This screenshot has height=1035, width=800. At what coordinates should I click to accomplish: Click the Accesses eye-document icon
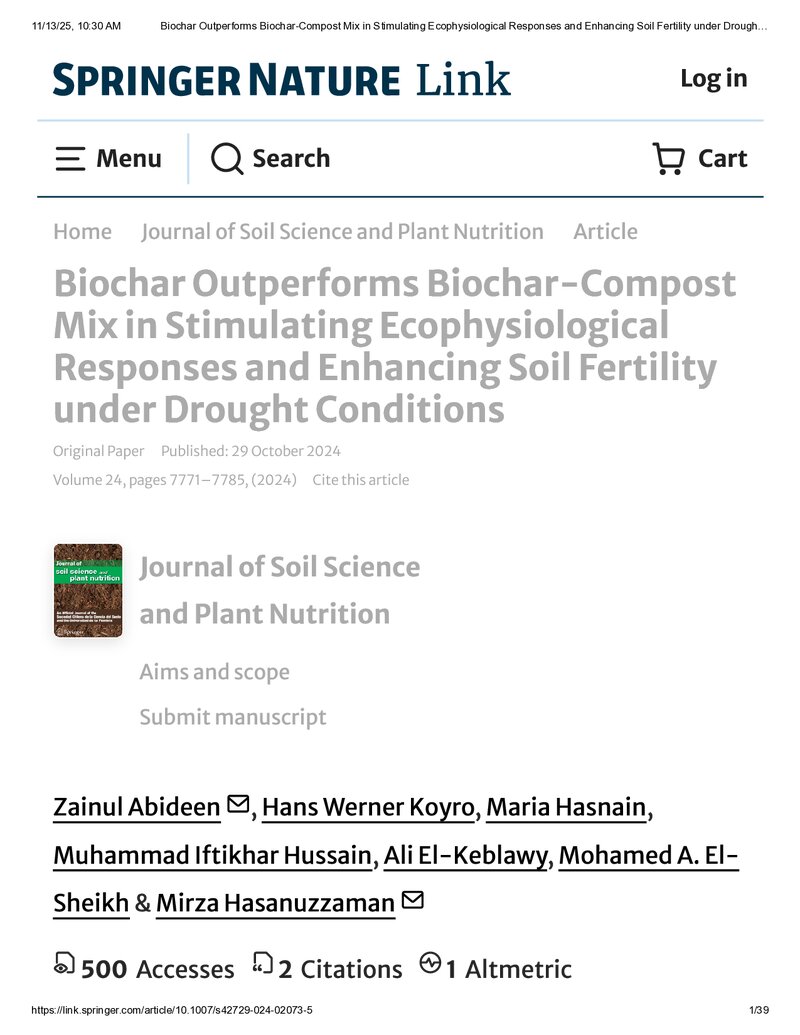pyautogui.click(x=64, y=964)
